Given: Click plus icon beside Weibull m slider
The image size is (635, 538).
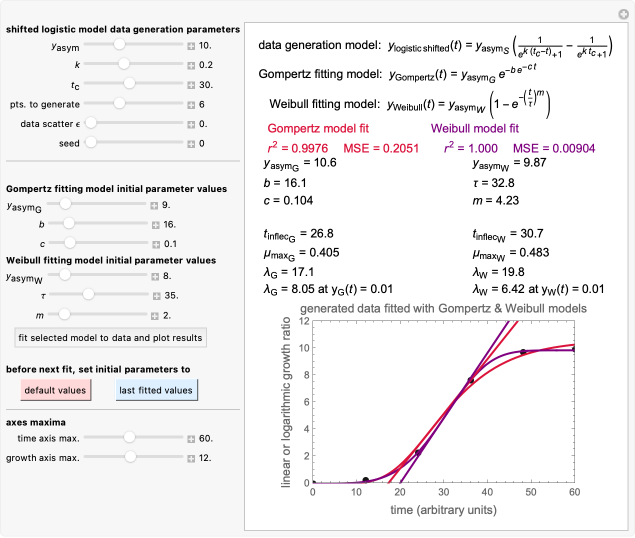Looking at the screenshot, I should pyautogui.click(x=155, y=314).
